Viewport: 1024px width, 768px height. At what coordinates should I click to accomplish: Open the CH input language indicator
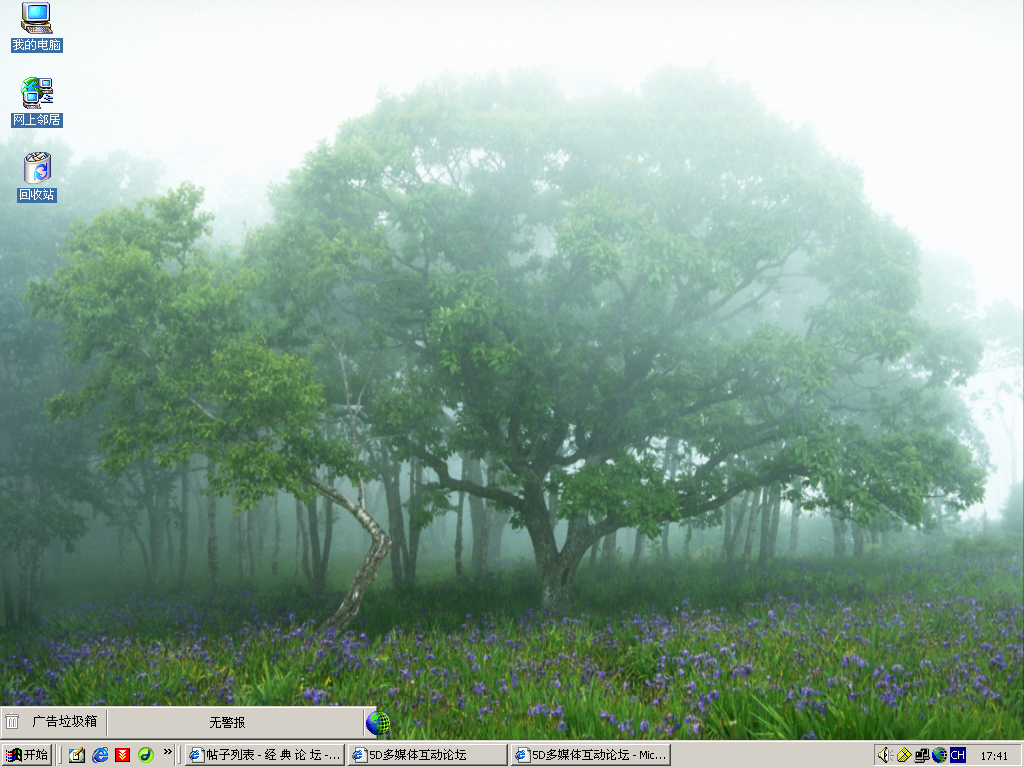(x=957, y=756)
